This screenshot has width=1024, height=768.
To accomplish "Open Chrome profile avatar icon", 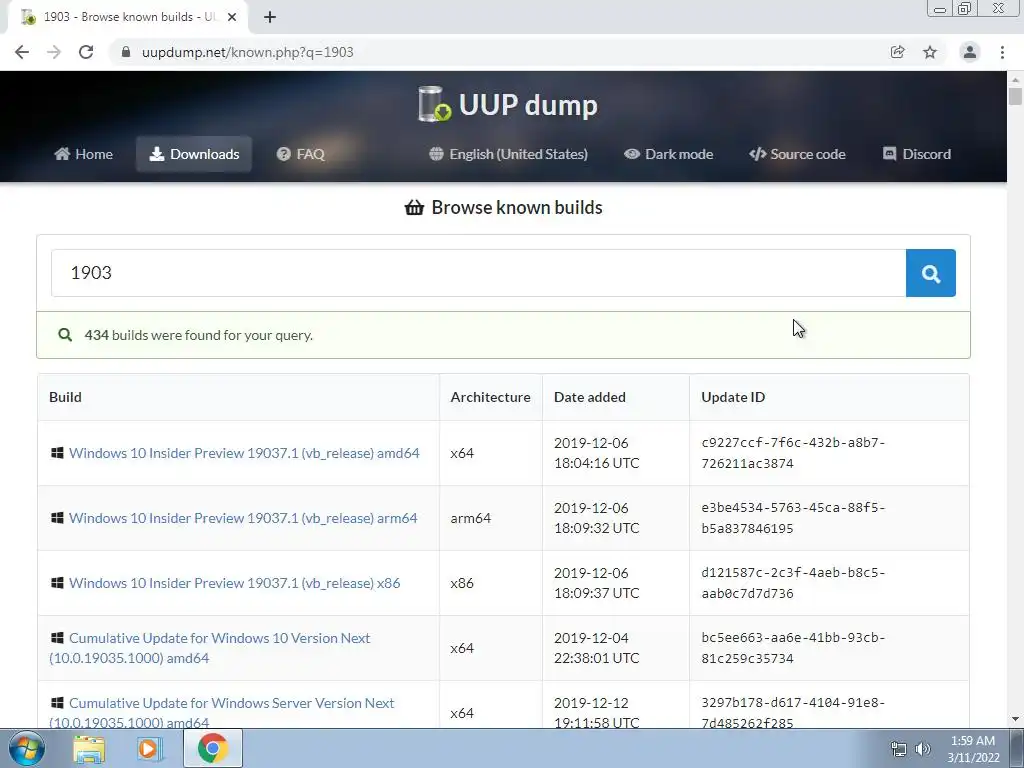I will [970, 52].
